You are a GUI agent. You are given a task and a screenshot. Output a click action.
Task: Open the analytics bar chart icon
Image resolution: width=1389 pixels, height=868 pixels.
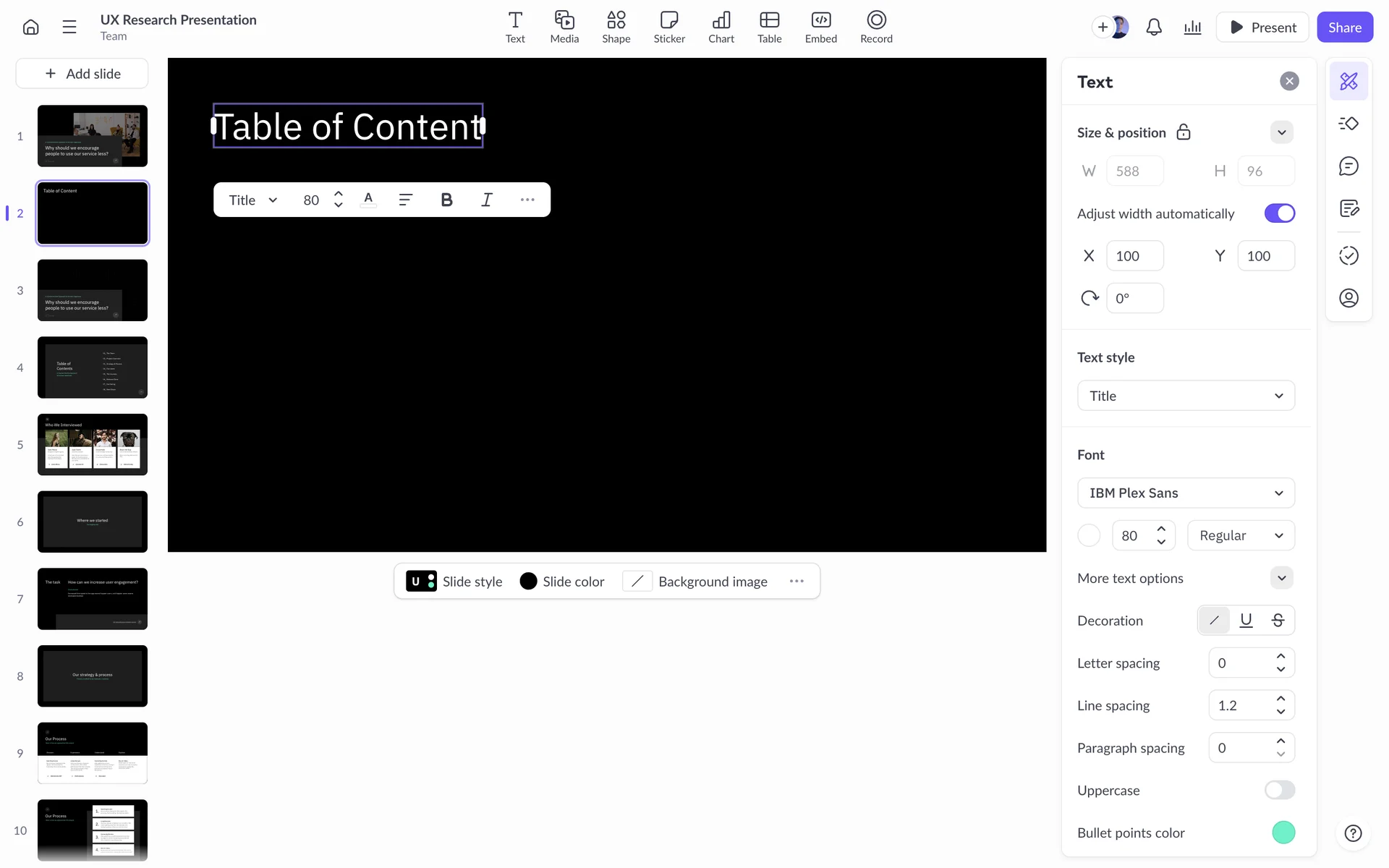(1192, 27)
